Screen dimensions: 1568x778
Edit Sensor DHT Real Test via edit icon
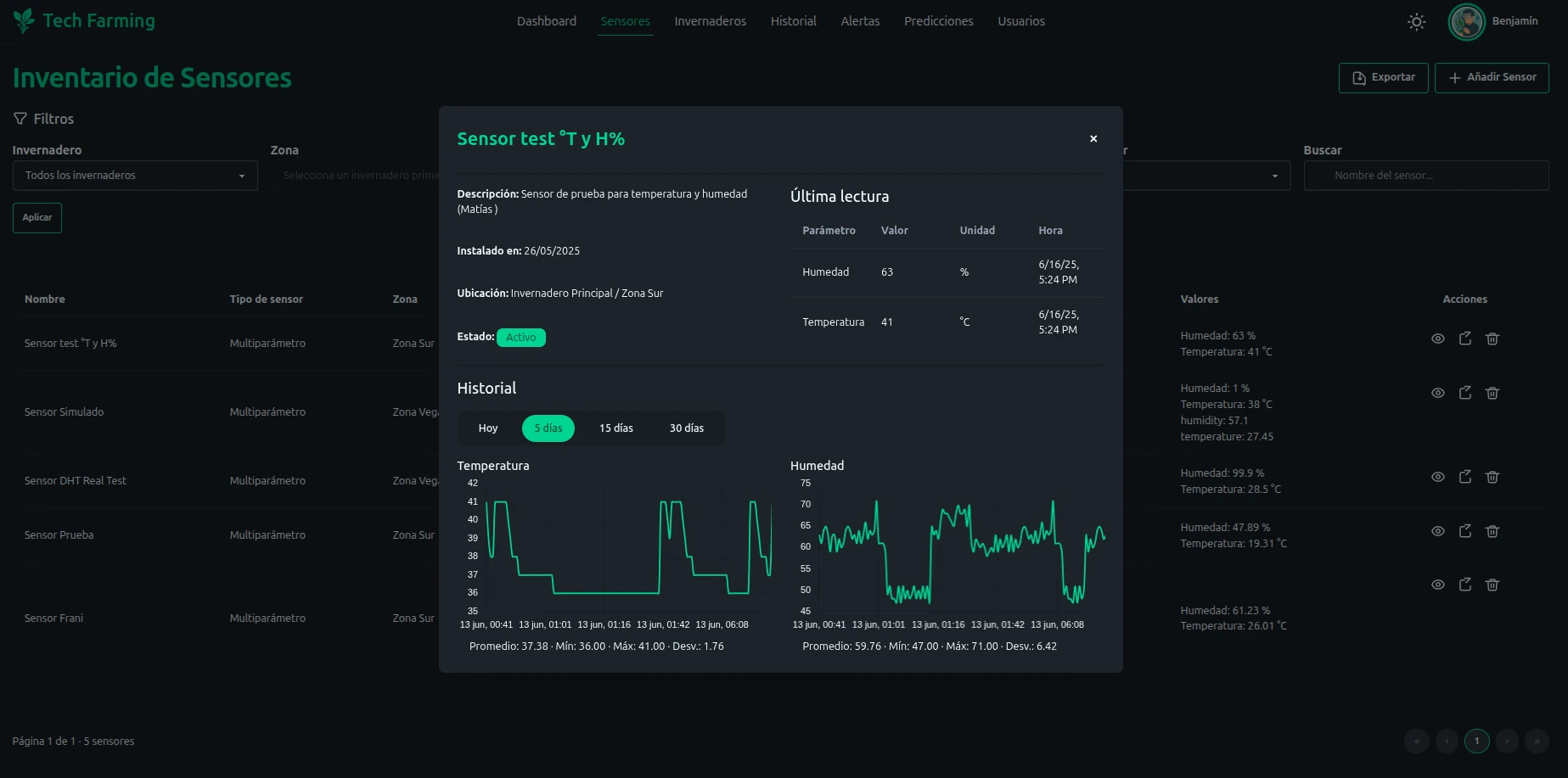pos(1464,477)
